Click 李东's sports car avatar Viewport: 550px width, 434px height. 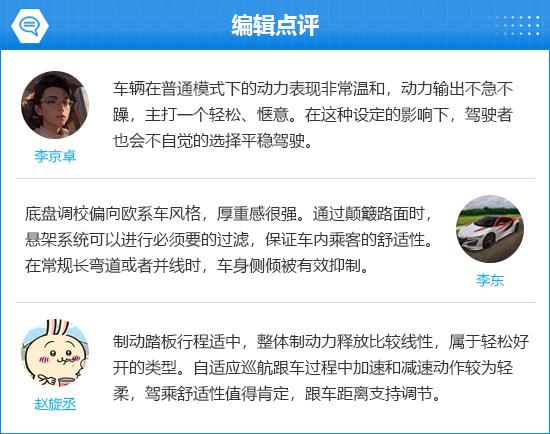[x=490, y=229]
